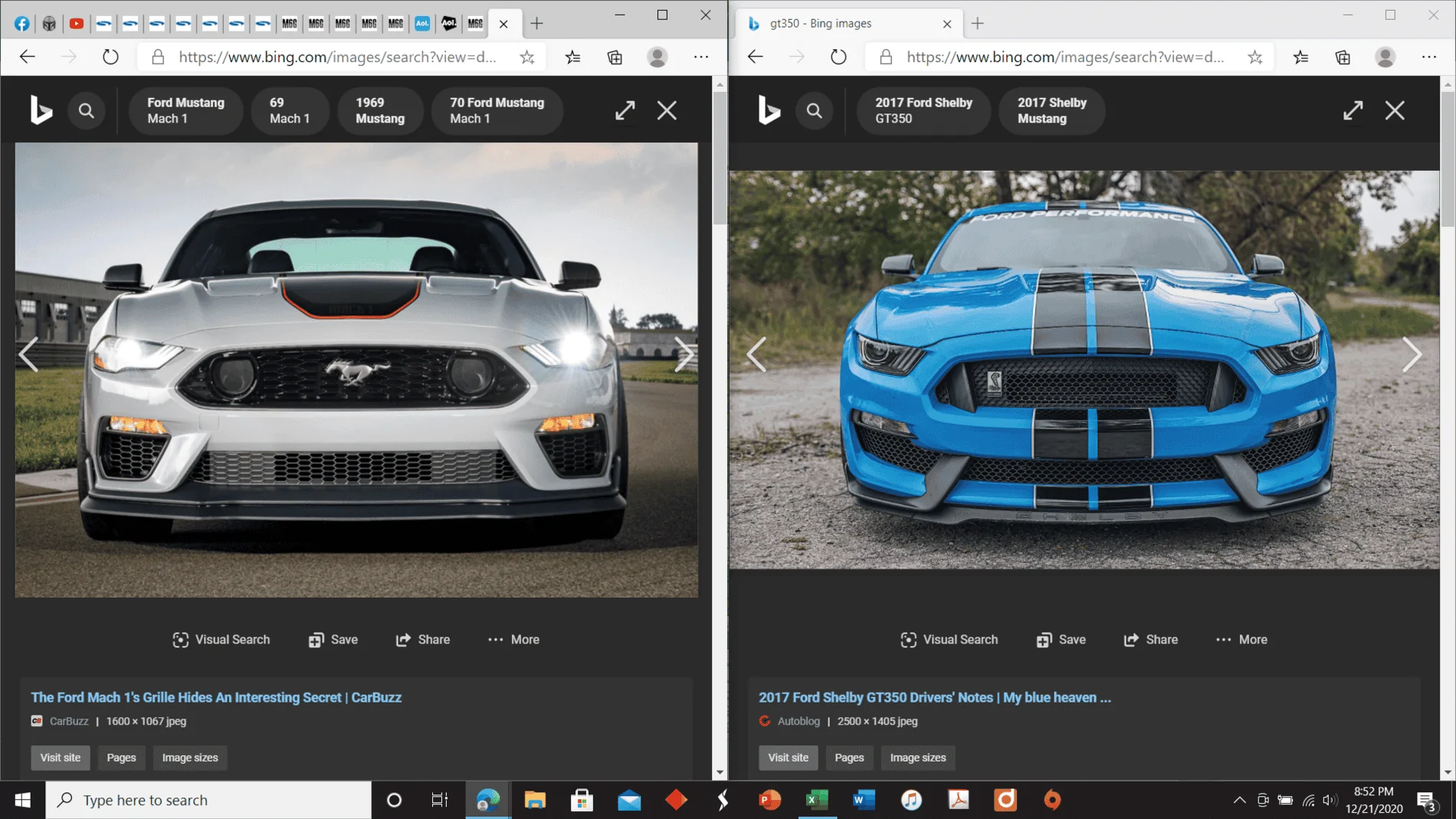Image resolution: width=1456 pixels, height=819 pixels.
Task: Open More options under the Mach 1 image
Action: [513, 640]
